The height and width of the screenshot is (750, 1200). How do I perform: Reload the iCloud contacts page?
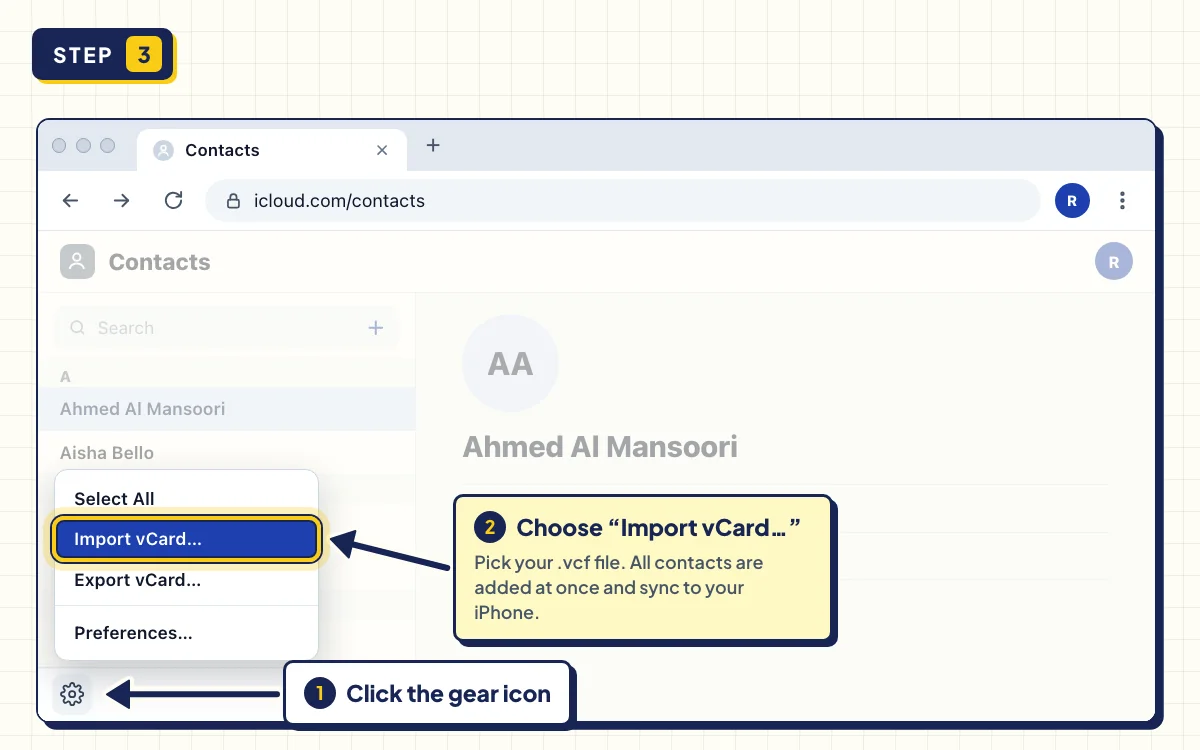pyautogui.click(x=174, y=201)
